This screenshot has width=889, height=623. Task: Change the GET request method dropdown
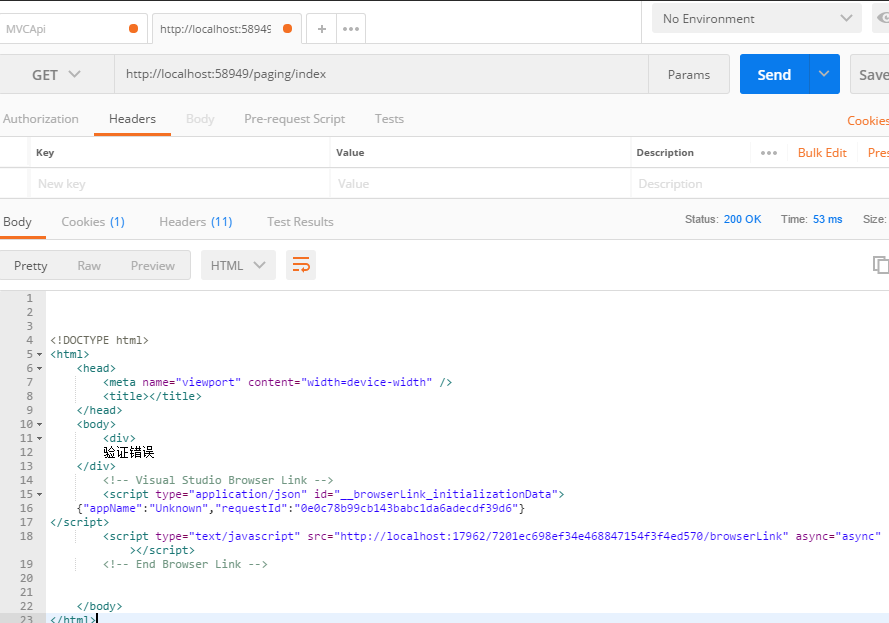[56, 75]
